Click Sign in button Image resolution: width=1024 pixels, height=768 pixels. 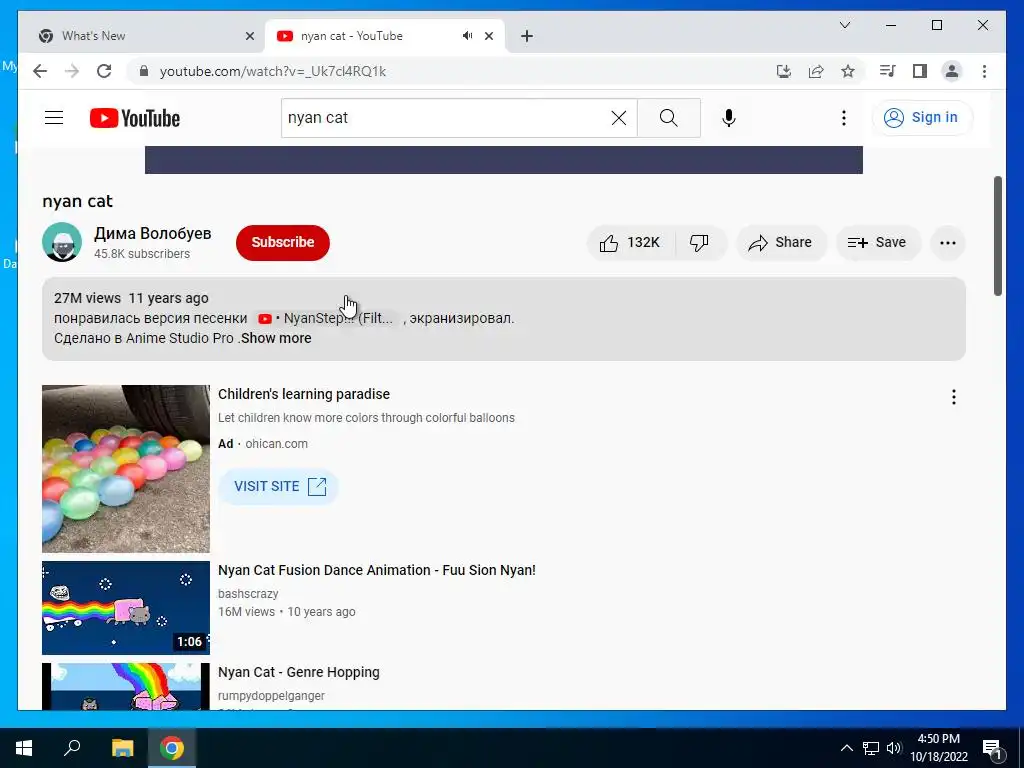(x=922, y=118)
